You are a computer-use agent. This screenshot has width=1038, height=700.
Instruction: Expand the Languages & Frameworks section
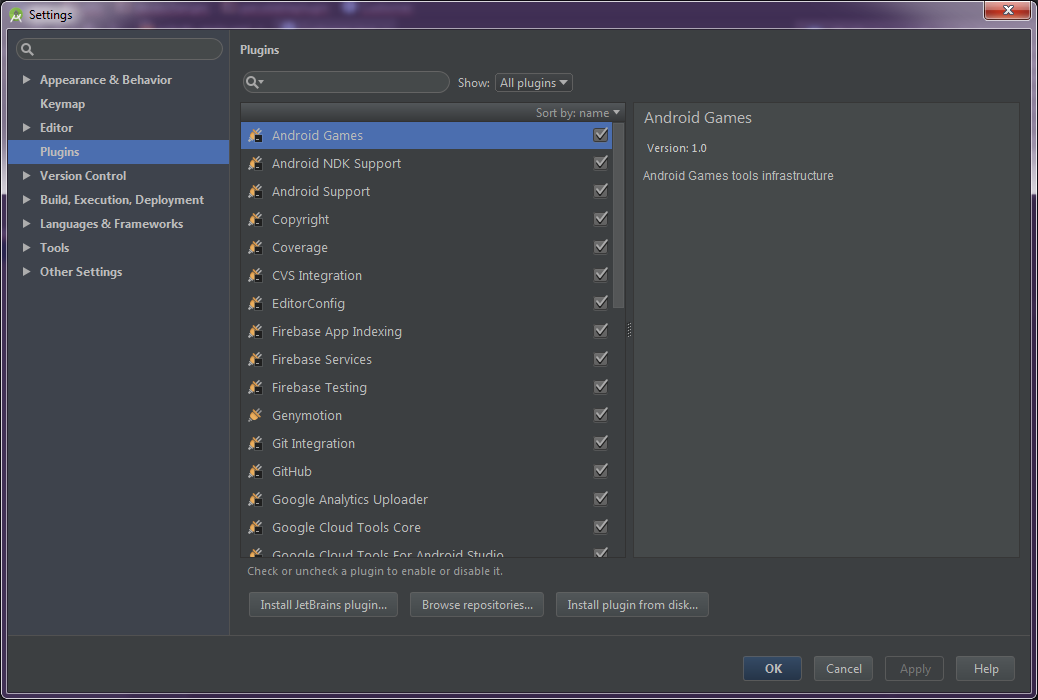coord(26,223)
